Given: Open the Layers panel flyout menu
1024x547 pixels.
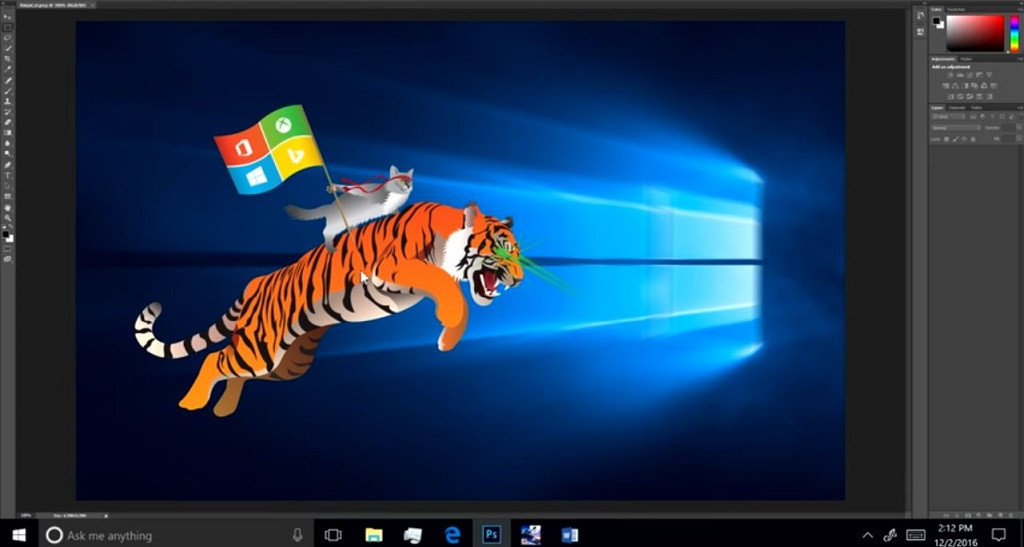Looking at the screenshot, I should tap(1020, 108).
